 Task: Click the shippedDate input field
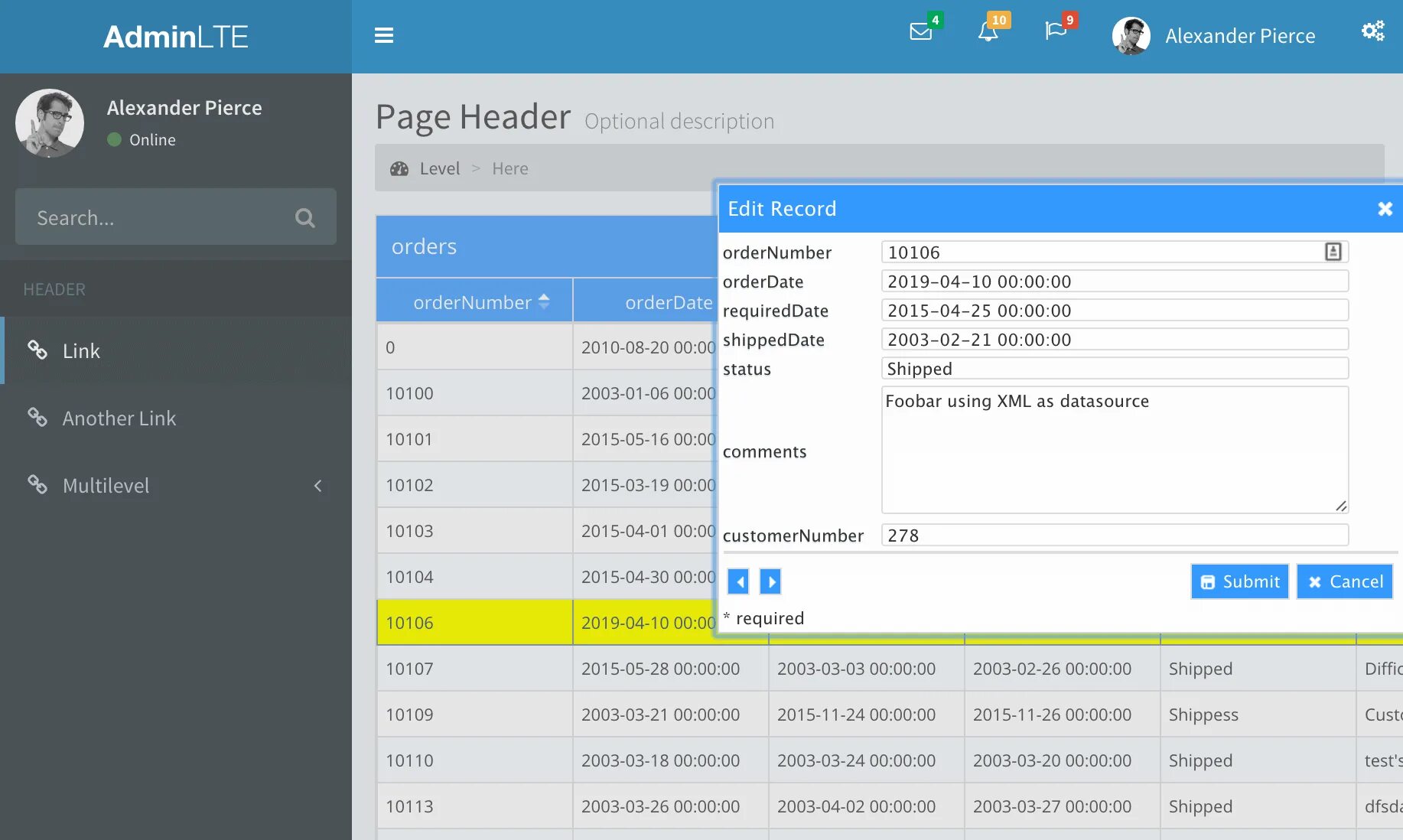(1115, 339)
